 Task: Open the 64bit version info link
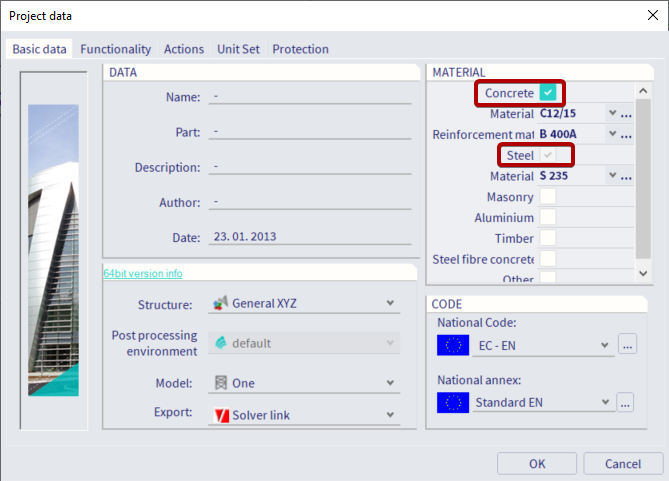143,273
